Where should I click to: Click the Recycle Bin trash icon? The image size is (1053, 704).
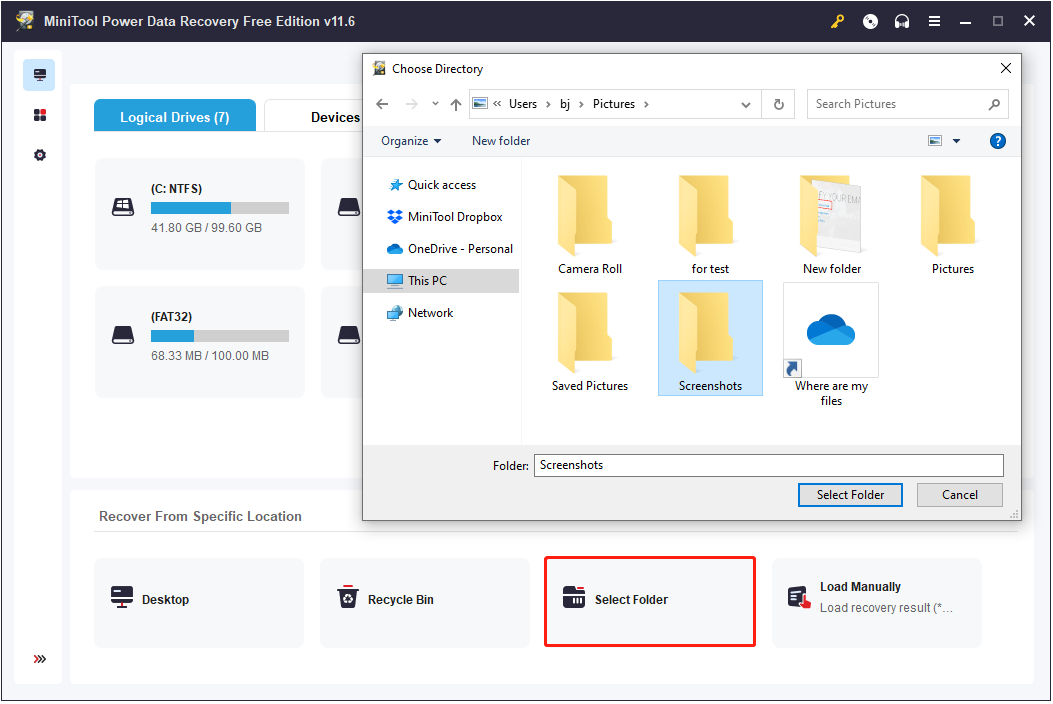coord(348,597)
